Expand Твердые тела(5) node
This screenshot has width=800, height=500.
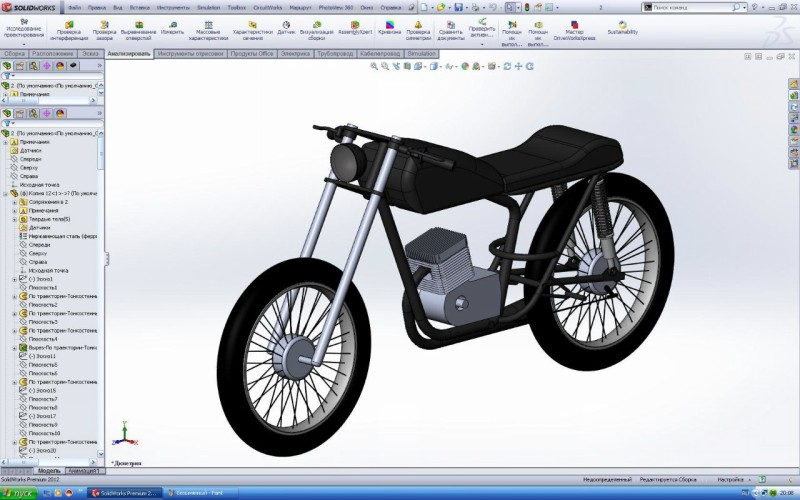click(x=14, y=219)
